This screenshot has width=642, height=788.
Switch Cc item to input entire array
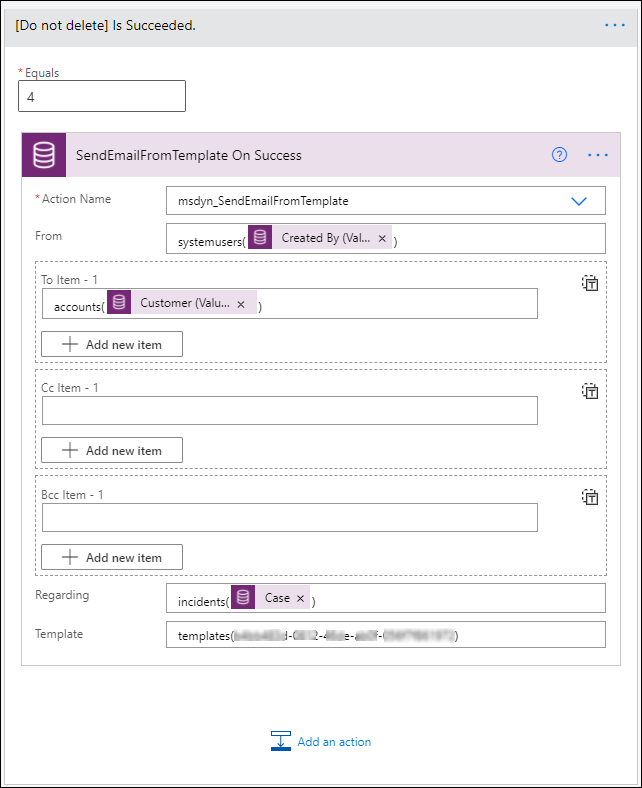[590, 391]
